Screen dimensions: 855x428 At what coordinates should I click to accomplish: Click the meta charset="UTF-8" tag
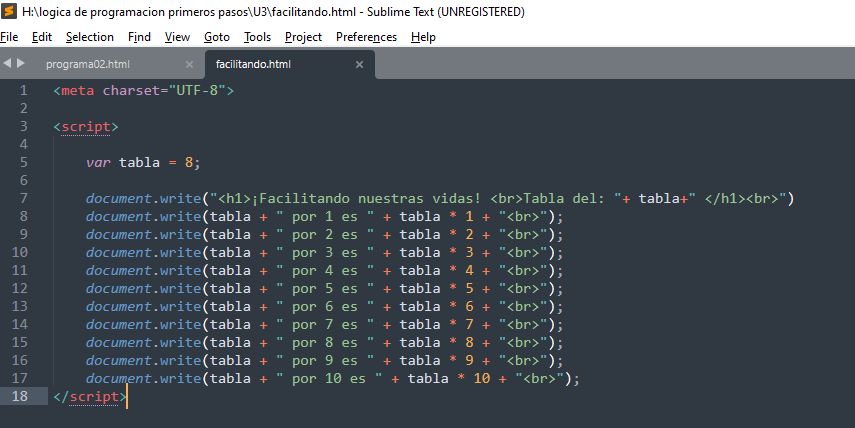143,90
